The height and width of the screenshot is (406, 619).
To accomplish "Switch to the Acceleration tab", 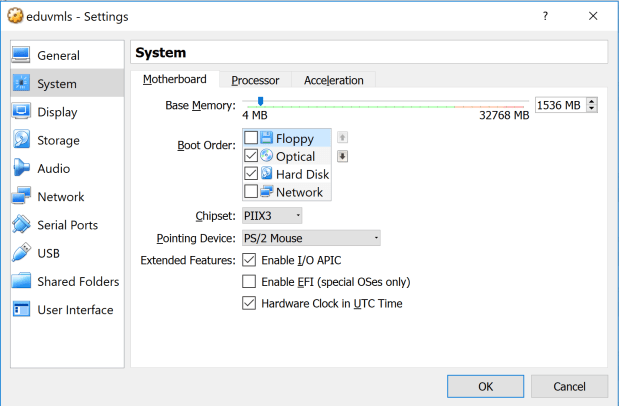I will pos(334,80).
